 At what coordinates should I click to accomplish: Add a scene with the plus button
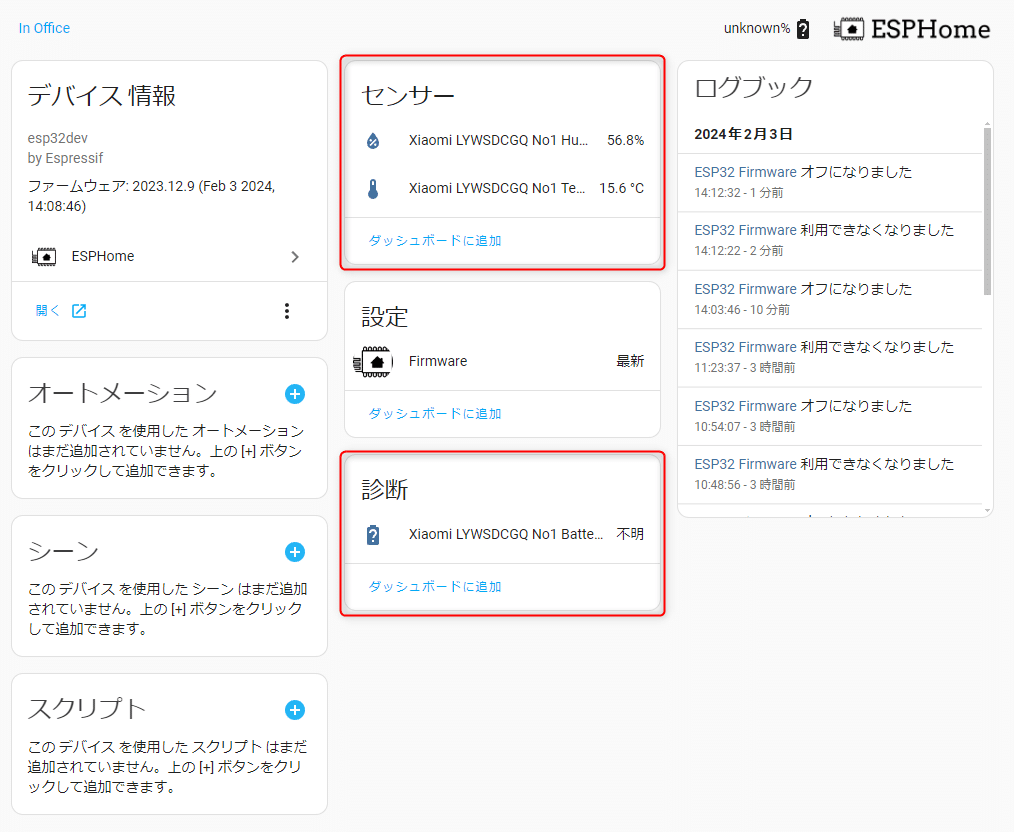295,552
